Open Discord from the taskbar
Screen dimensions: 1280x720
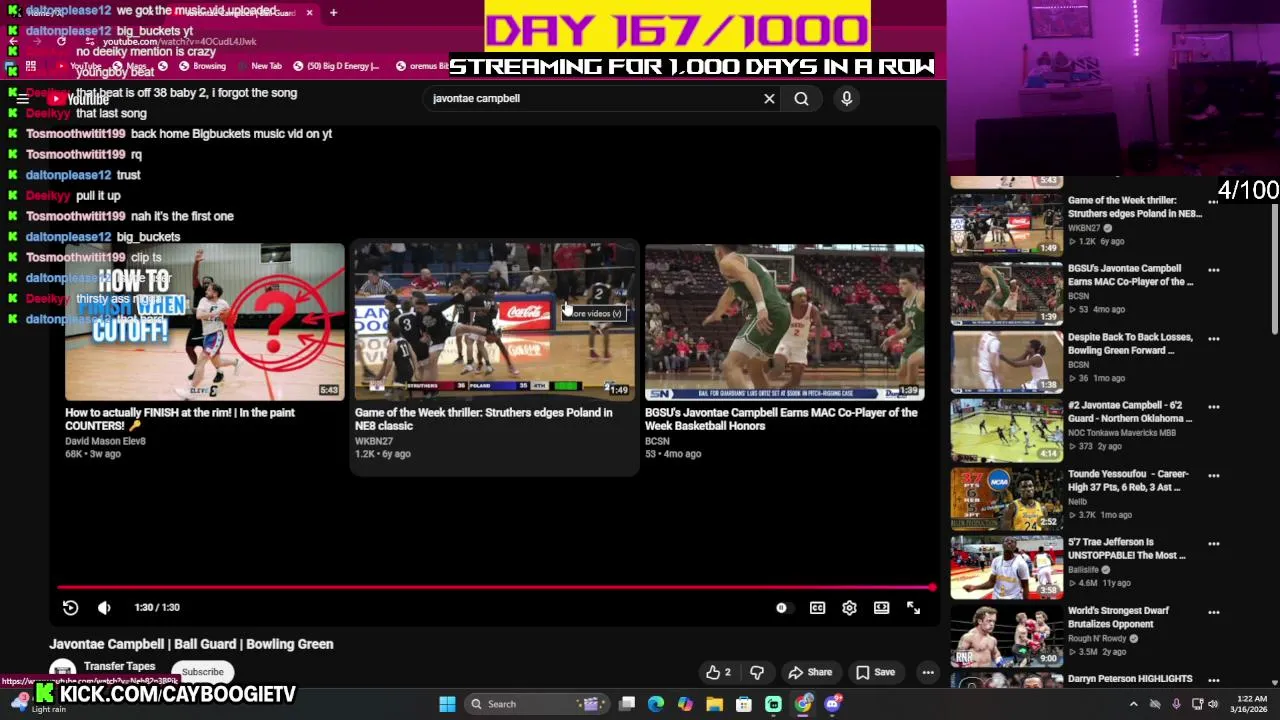click(833, 704)
